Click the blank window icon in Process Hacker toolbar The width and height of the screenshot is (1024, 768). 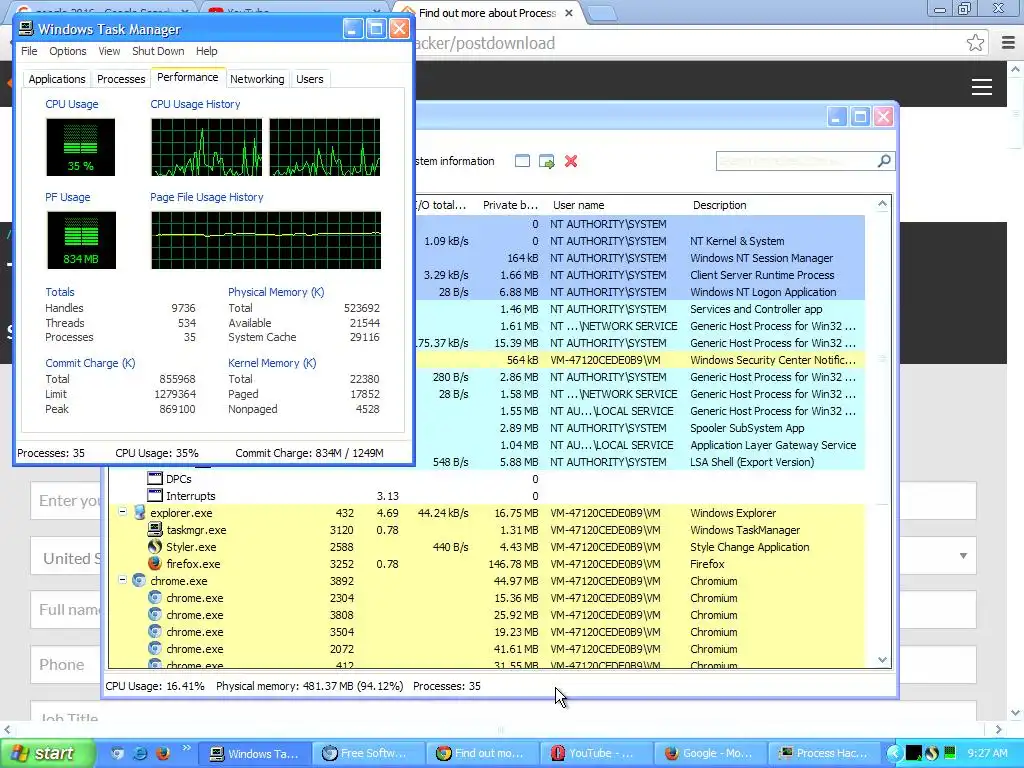(522, 161)
